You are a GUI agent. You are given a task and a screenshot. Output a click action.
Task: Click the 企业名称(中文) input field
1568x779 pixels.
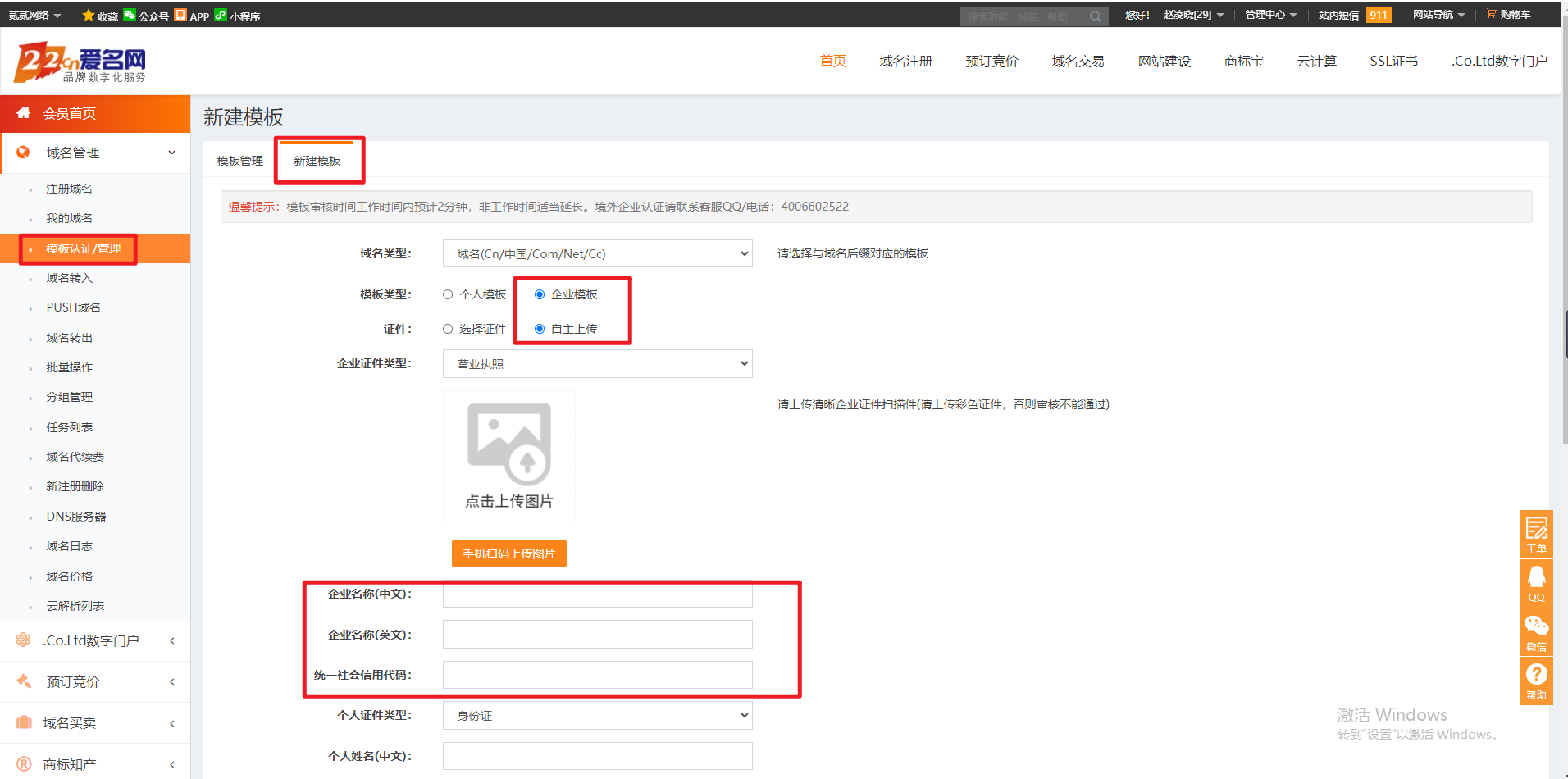click(x=597, y=594)
